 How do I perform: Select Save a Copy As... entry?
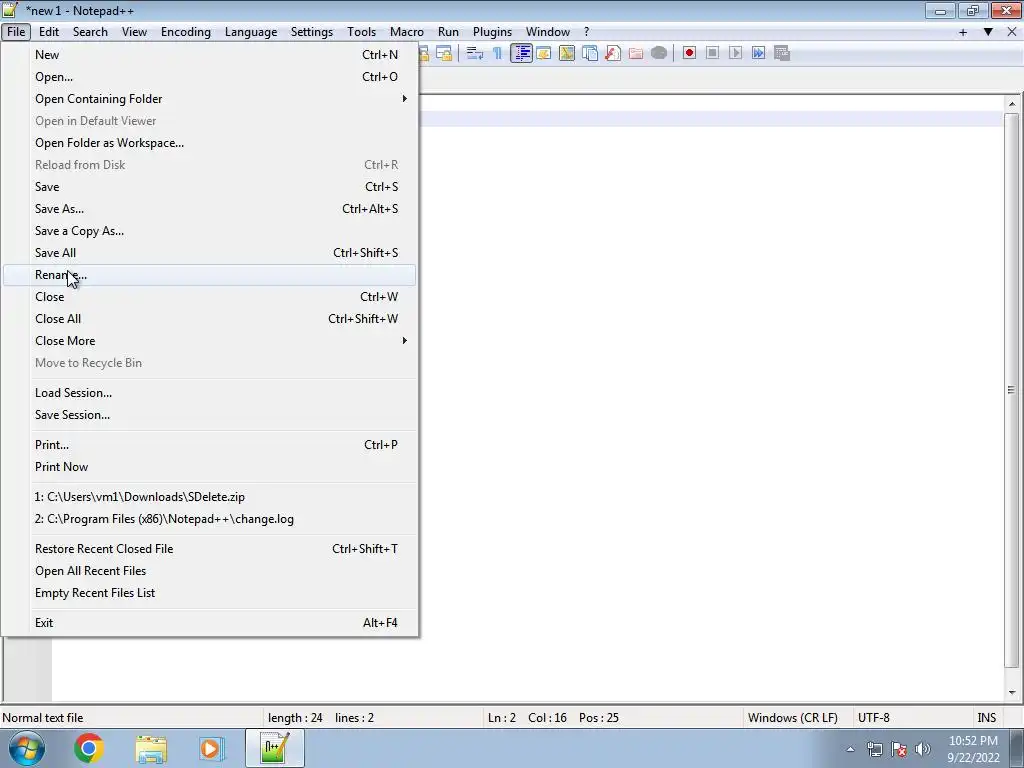coord(209,231)
